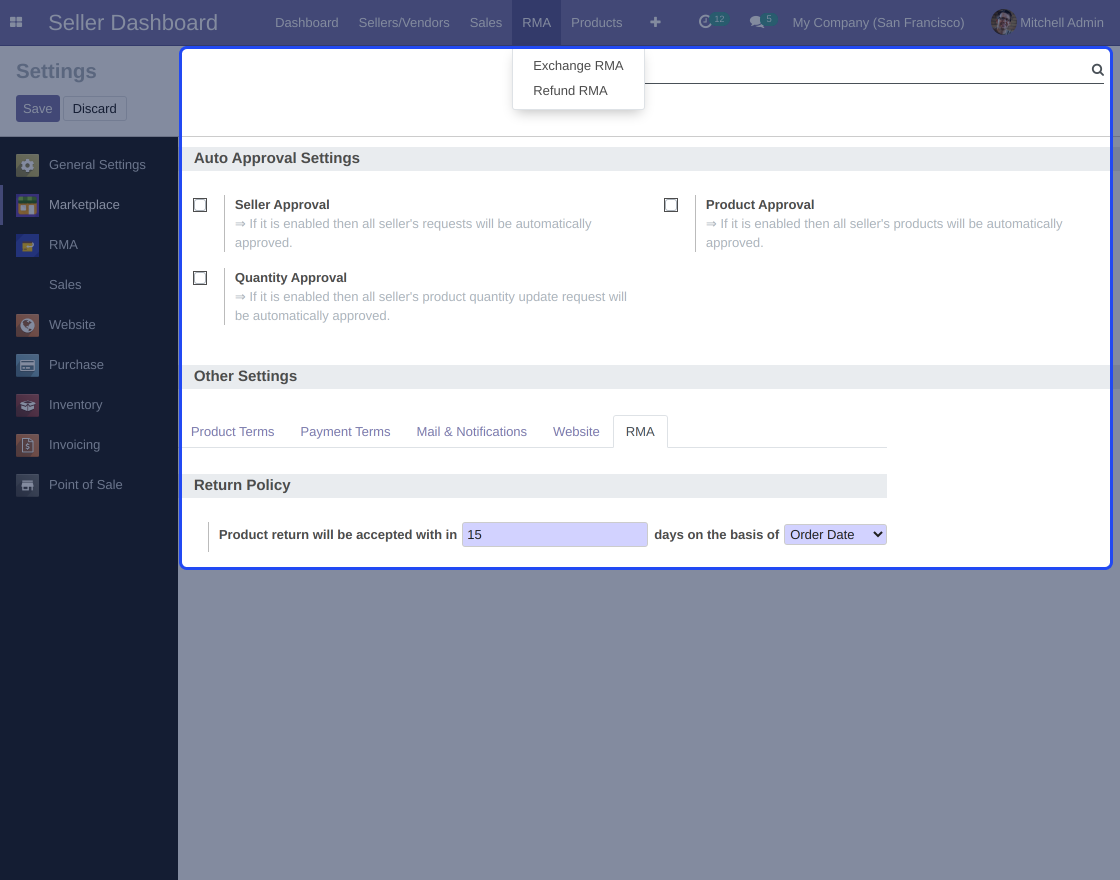Viewport: 1120px width, 880px height.
Task: Open Website settings in sidebar
Action: pyautogui.click(x=89, y=325)
